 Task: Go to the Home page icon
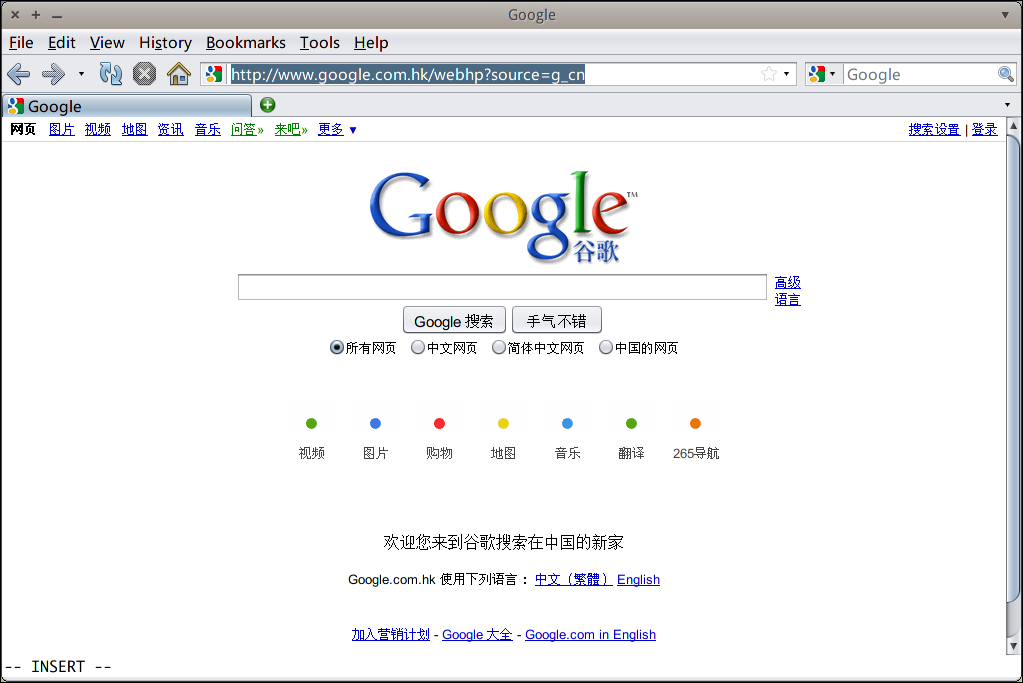pos(178,74)
